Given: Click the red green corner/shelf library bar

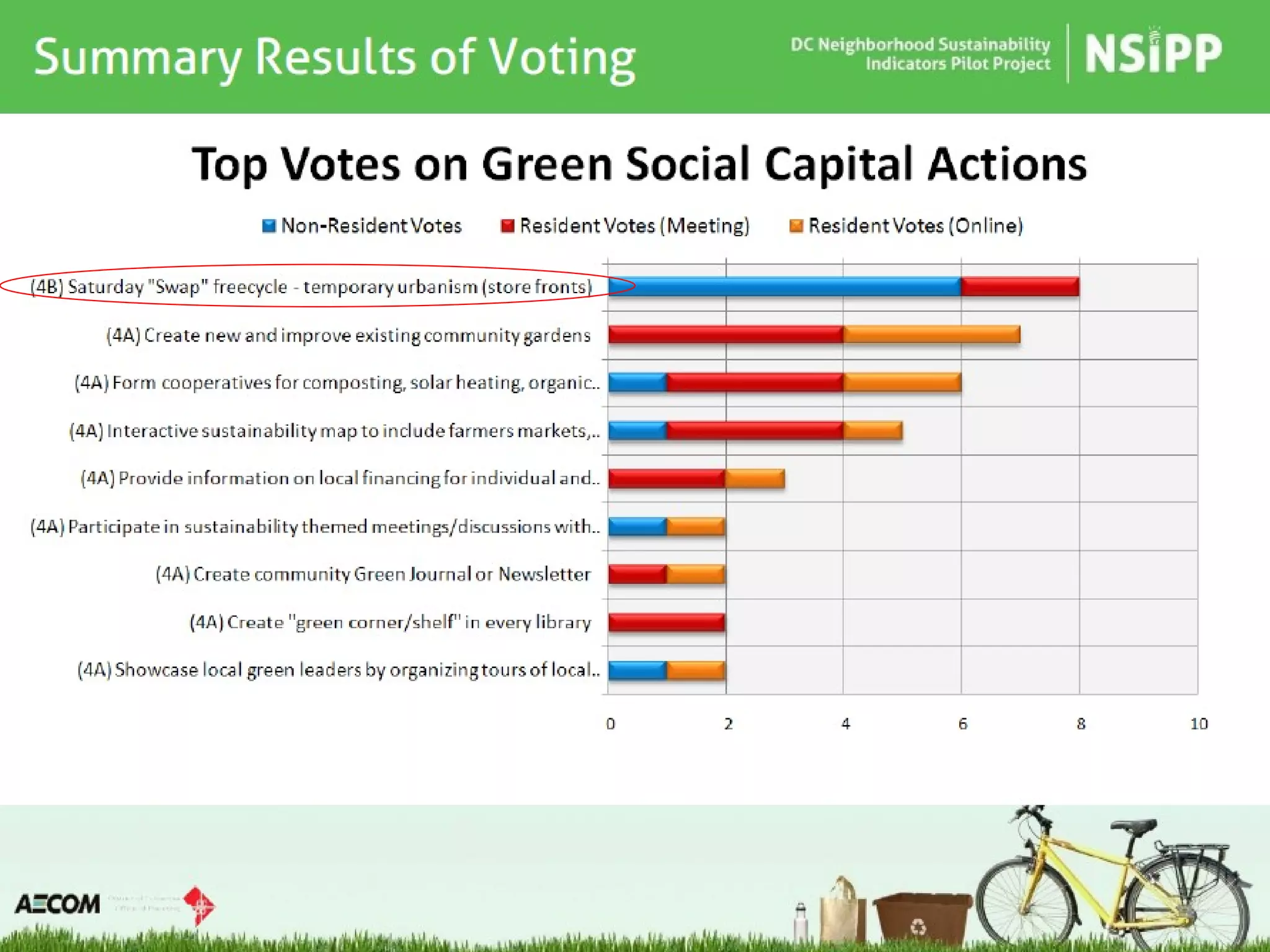Looking at the screenshot, I should 666,622.
